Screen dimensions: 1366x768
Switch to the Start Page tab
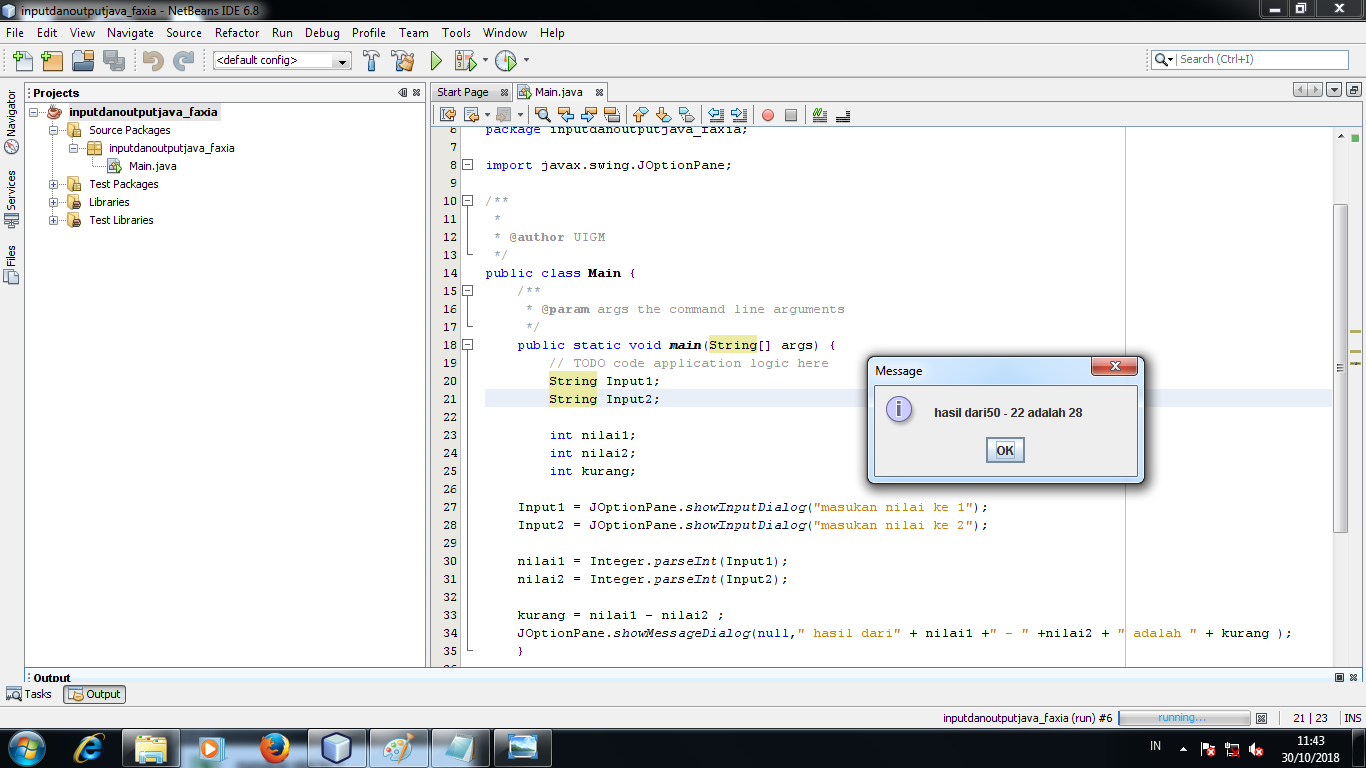[x=464, y=91]
